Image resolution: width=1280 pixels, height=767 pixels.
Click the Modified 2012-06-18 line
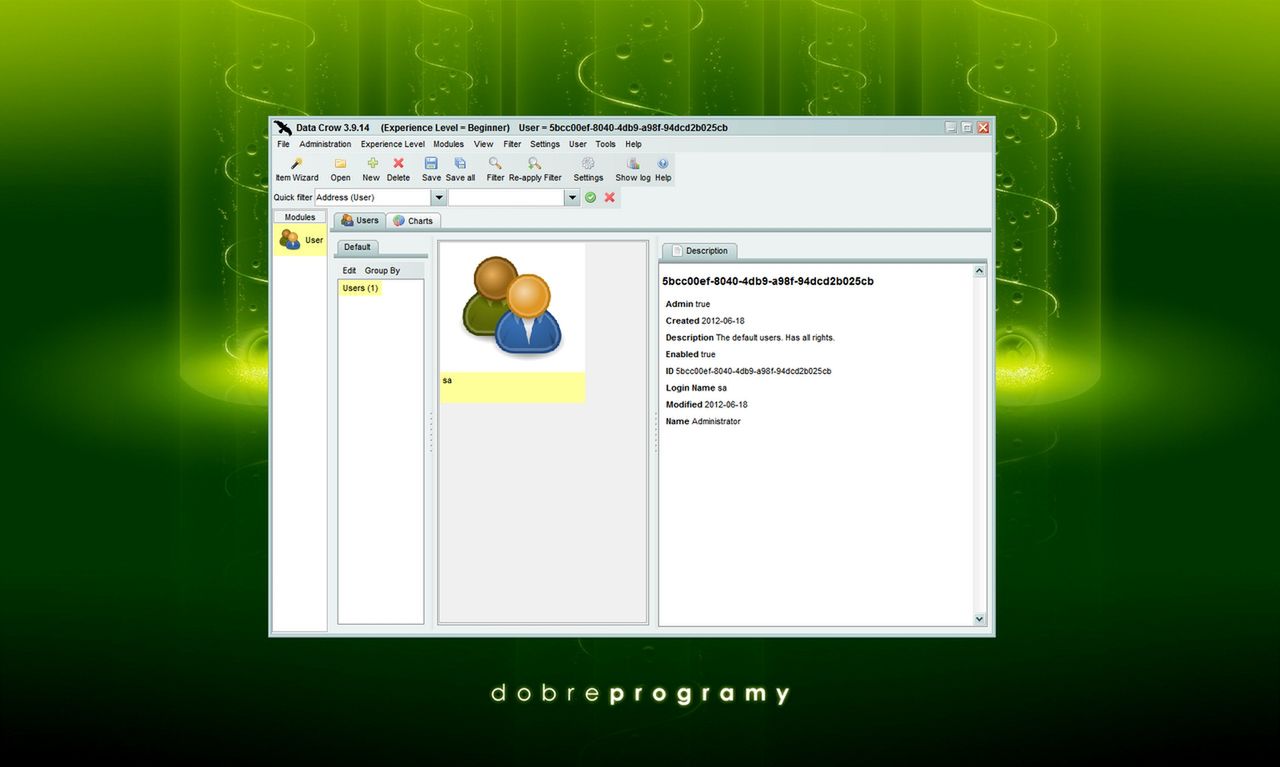pos(707,405)
